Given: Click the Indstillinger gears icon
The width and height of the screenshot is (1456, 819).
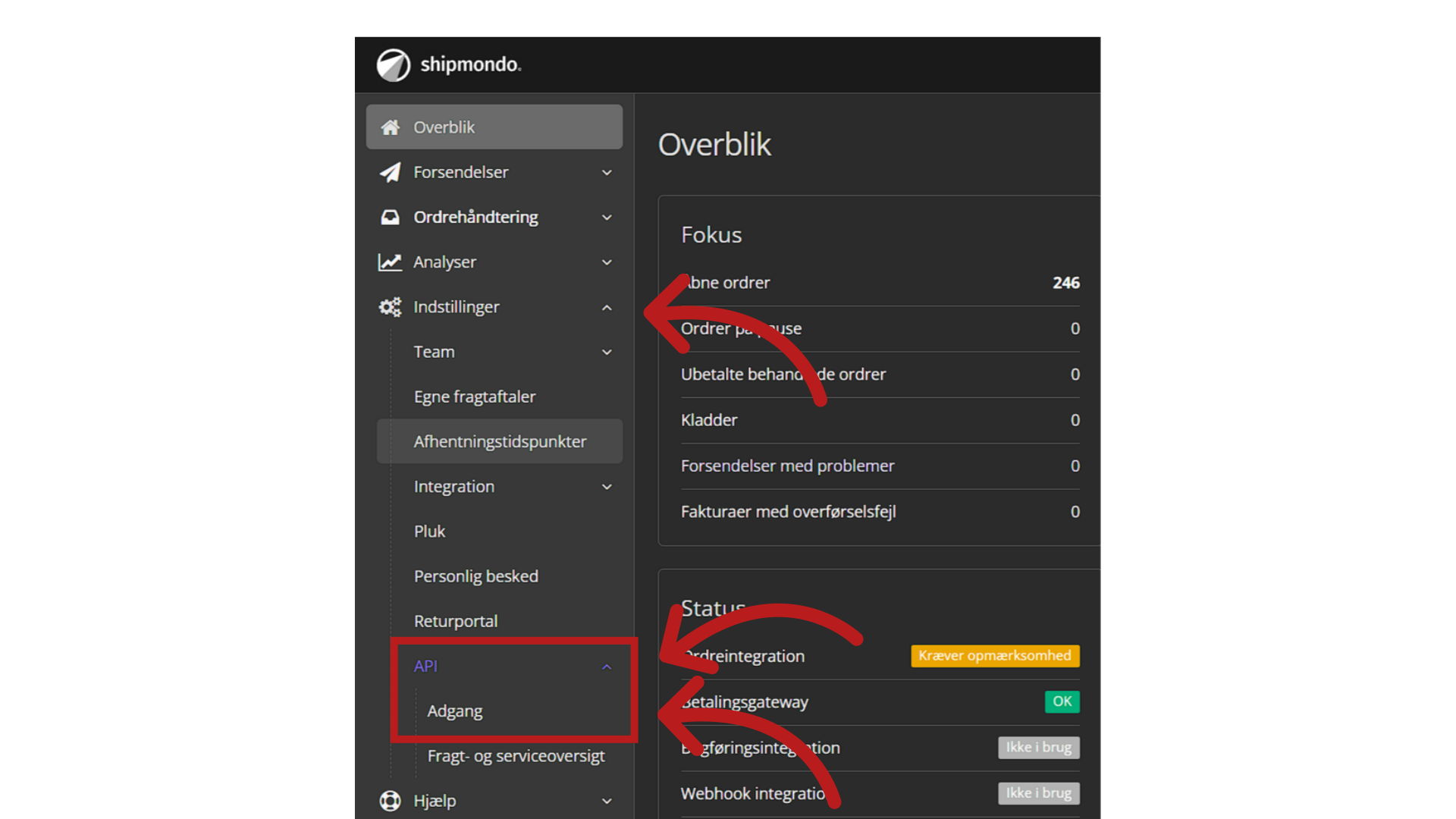Looking at the screenshot, I should tap(390, 307).
